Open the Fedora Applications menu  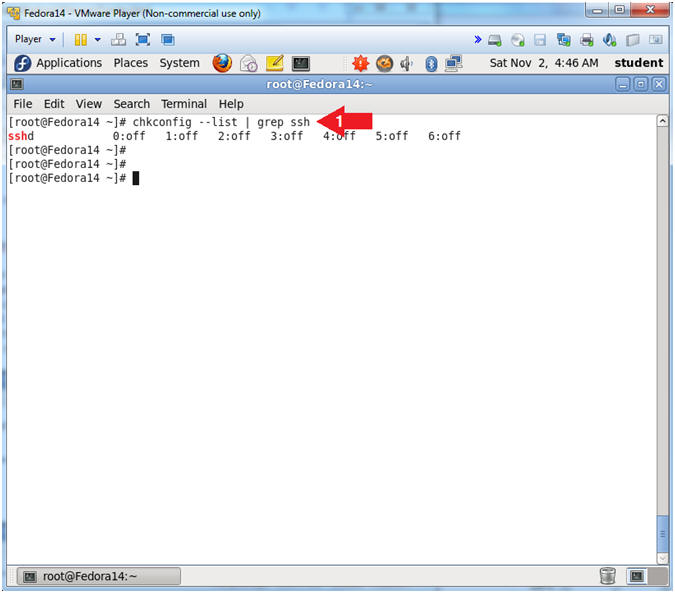click(x=58, y=63)
